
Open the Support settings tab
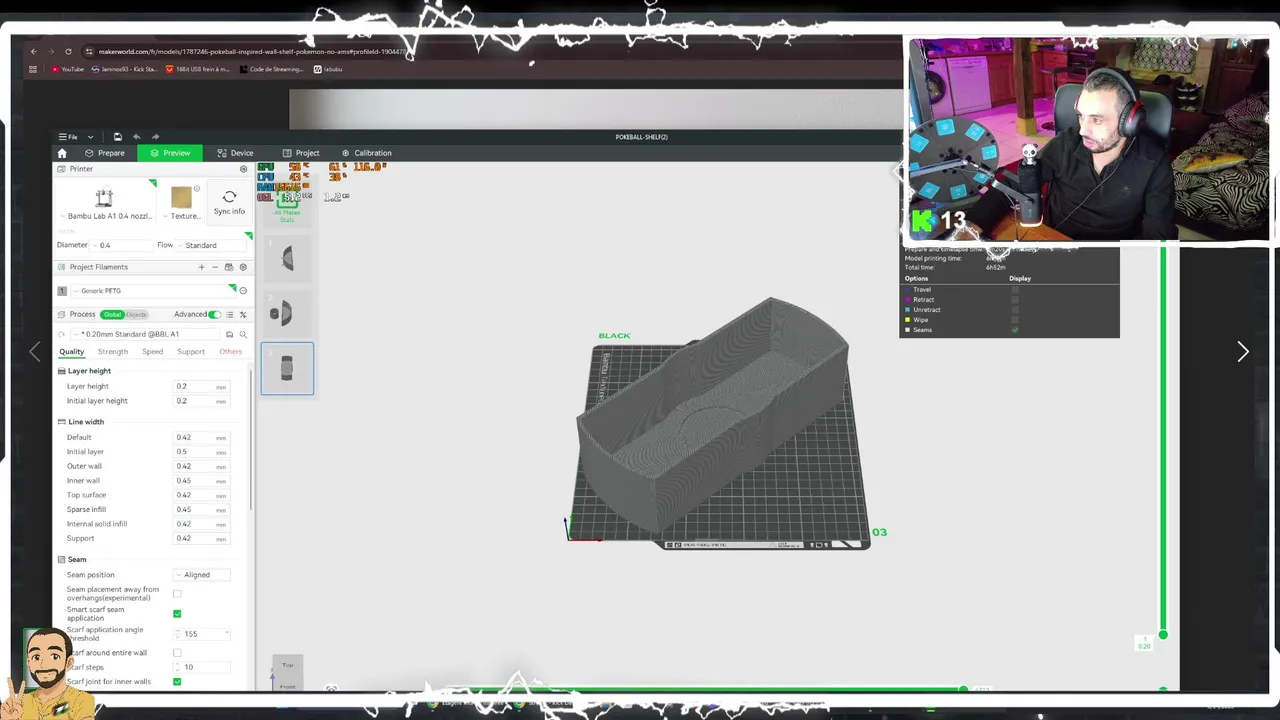click(191, 351)
